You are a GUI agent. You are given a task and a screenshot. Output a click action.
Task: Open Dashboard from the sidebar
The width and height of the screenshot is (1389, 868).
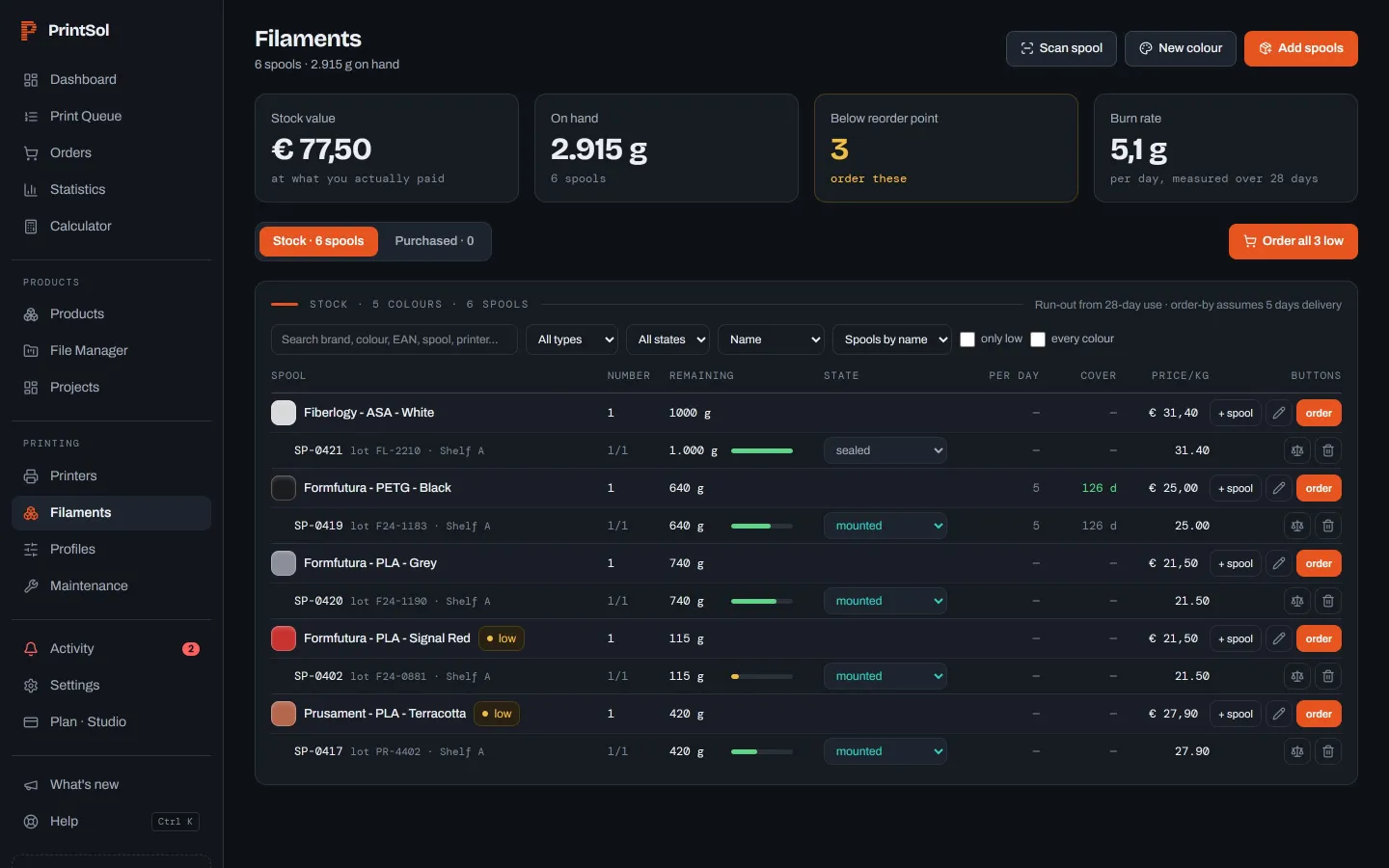coord(111,79)
